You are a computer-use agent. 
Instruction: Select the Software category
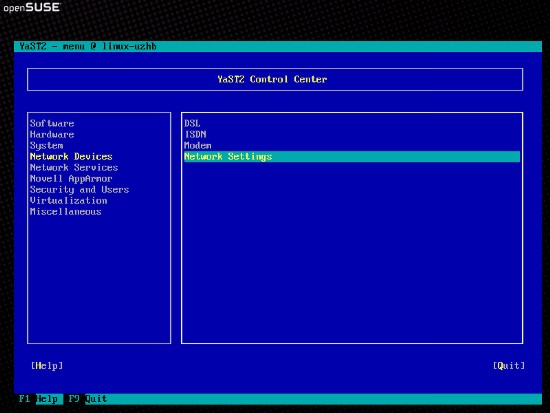point(52,124)
